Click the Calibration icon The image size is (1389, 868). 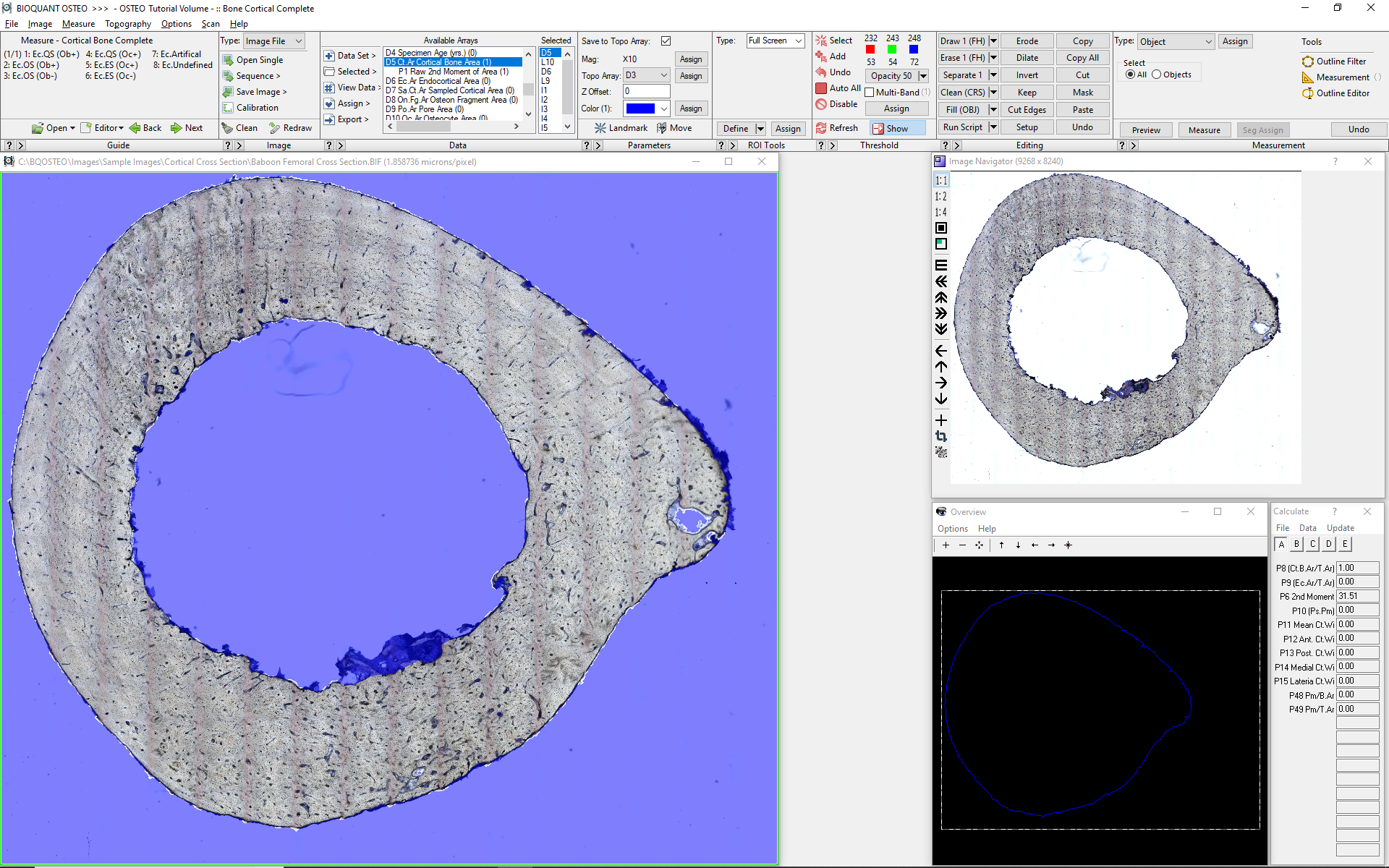click(x=228, y=108)
